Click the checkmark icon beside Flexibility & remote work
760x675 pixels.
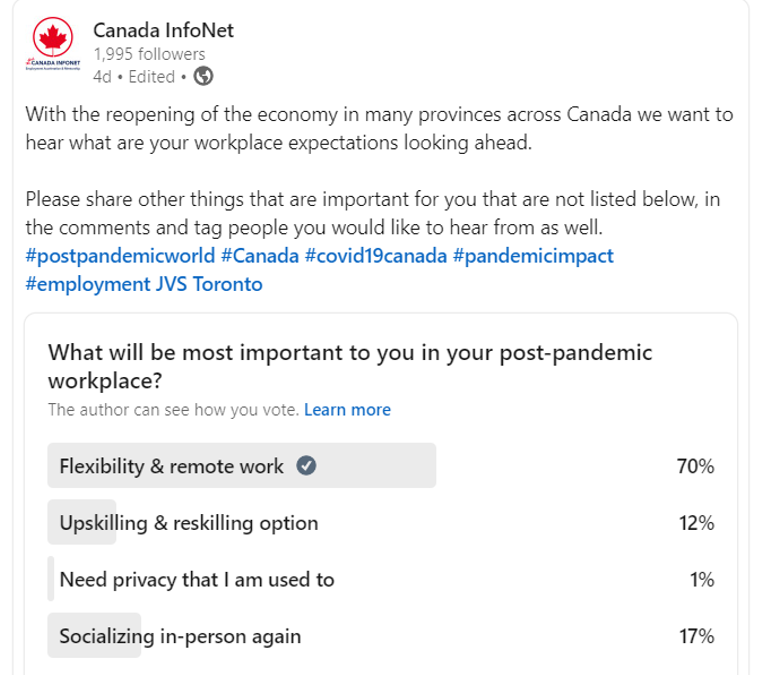306,466
